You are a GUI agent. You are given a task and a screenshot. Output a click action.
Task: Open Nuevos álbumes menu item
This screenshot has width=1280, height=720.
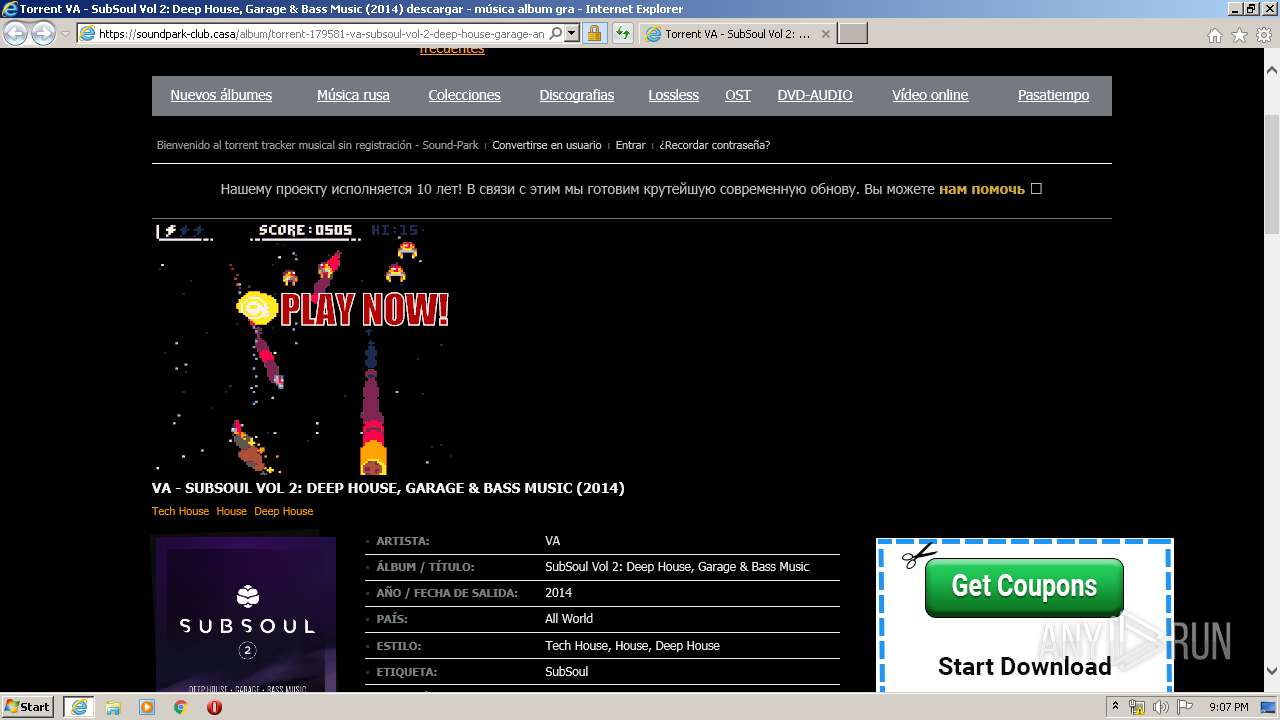click(221, 95)
